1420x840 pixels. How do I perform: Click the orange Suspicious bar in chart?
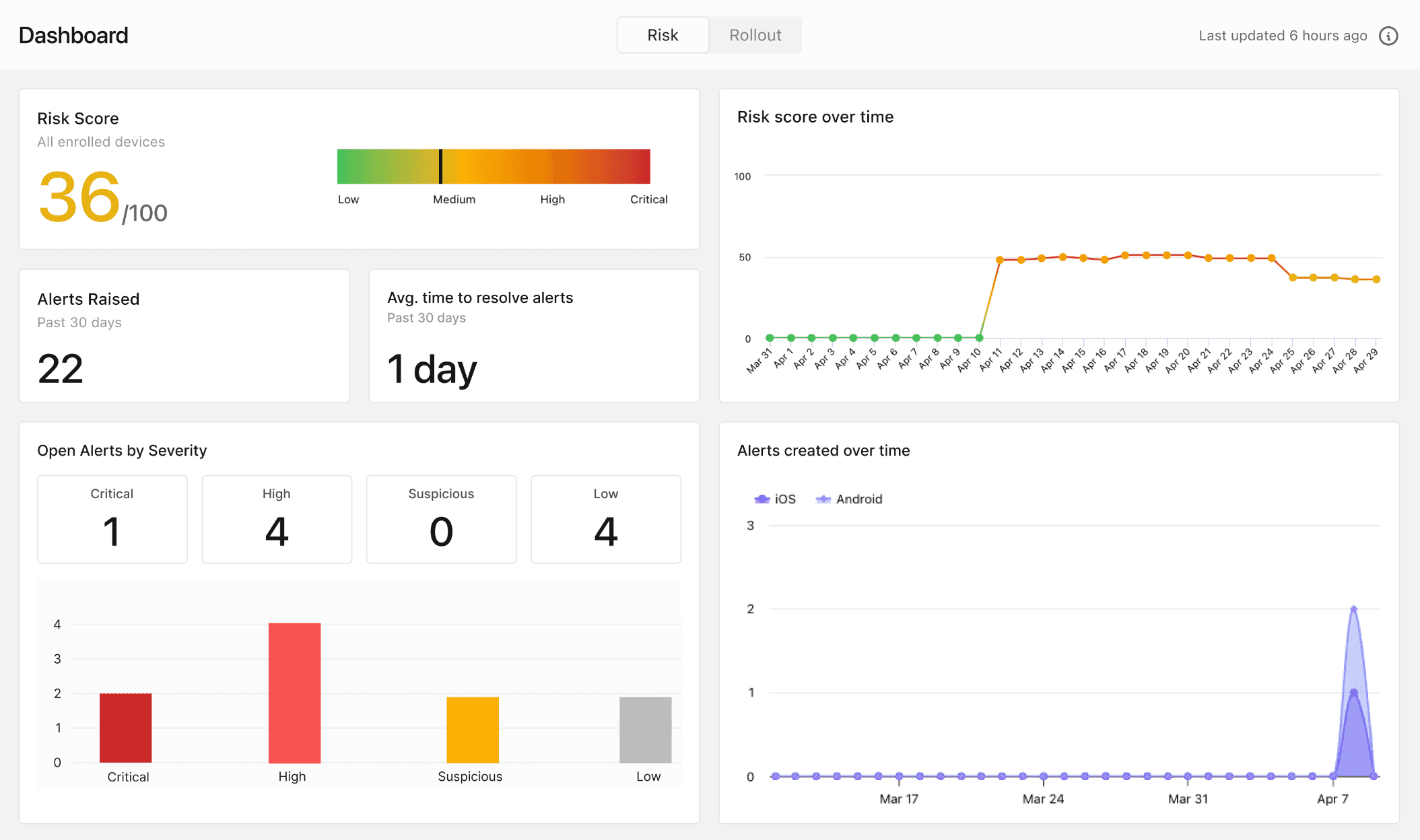(x=473, y=730)
